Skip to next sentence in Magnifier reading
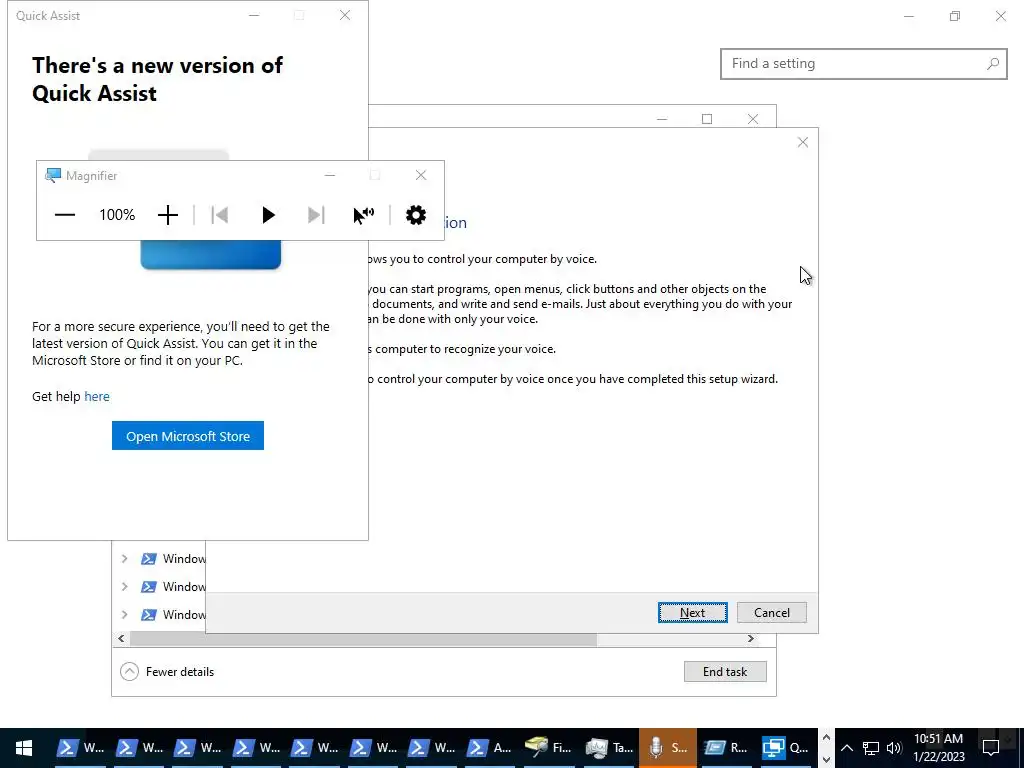Viewport: 1024px width, 768px height. point(315,215)
